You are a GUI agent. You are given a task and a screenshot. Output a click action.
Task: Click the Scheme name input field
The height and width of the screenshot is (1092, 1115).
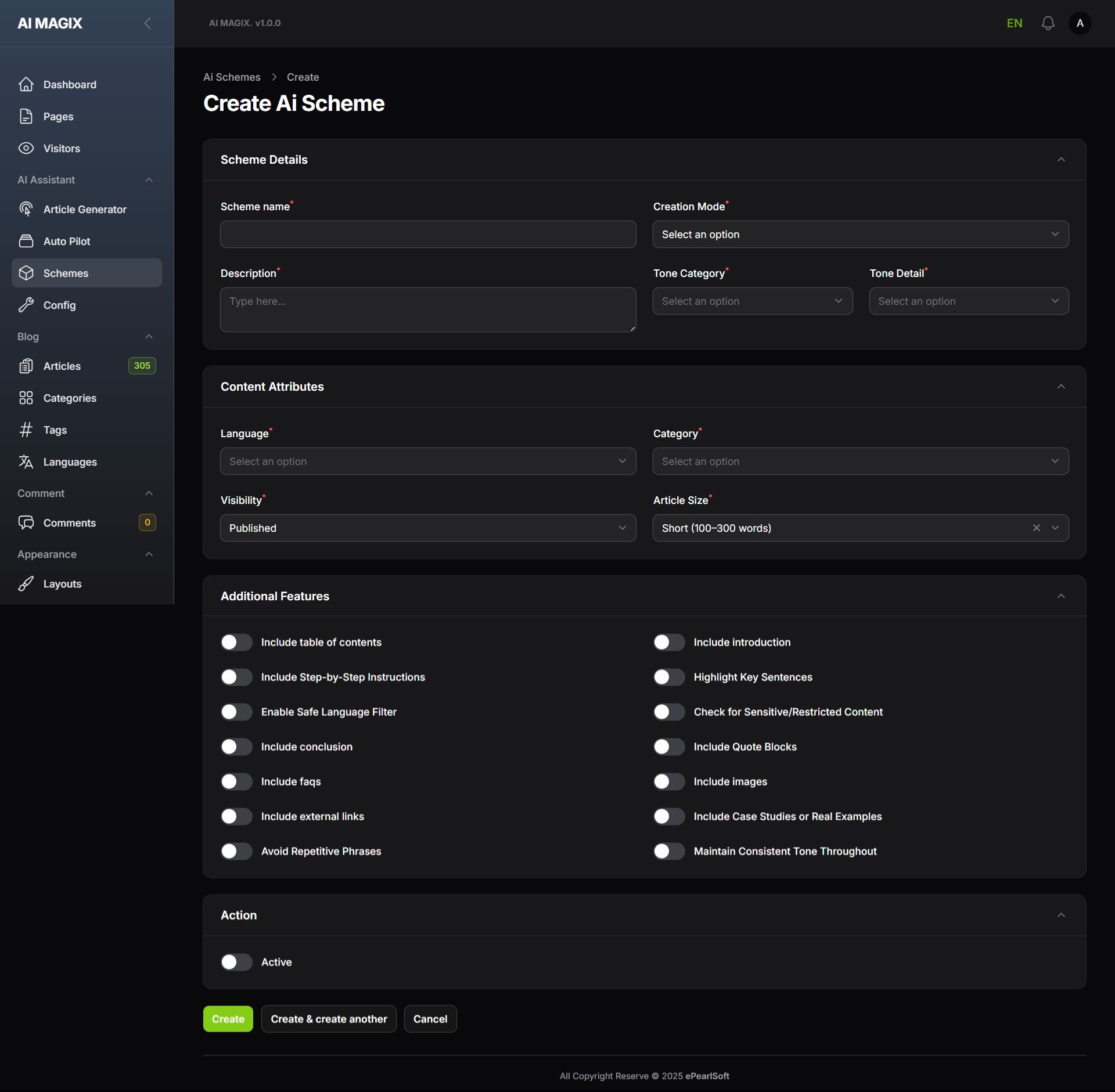click(x=428, y=235)
